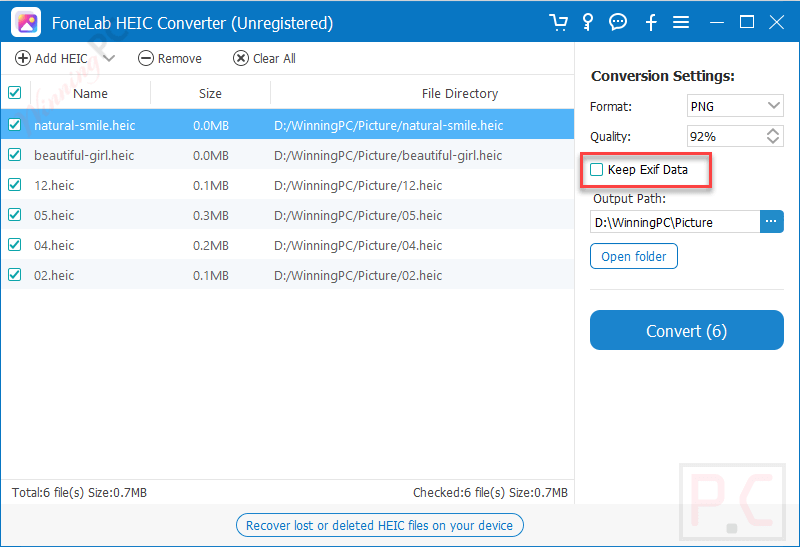Screen dimensions: 800x547
Task: Click path D:/WinningPC/Picture/02.heic
Action: [x=358, y=276]
